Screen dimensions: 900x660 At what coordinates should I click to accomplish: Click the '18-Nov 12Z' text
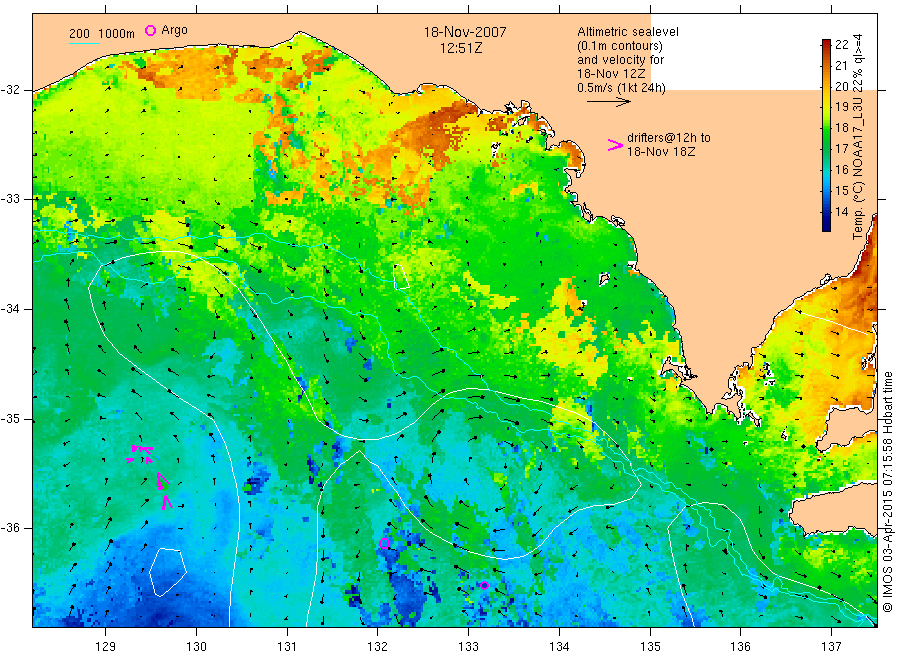tap(611, 74)
